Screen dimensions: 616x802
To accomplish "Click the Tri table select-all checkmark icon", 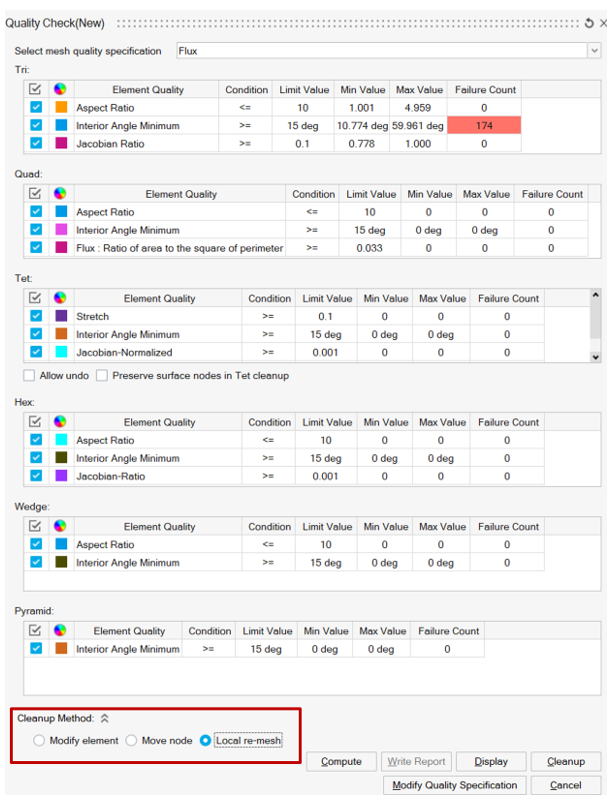I will coord(36,90).
